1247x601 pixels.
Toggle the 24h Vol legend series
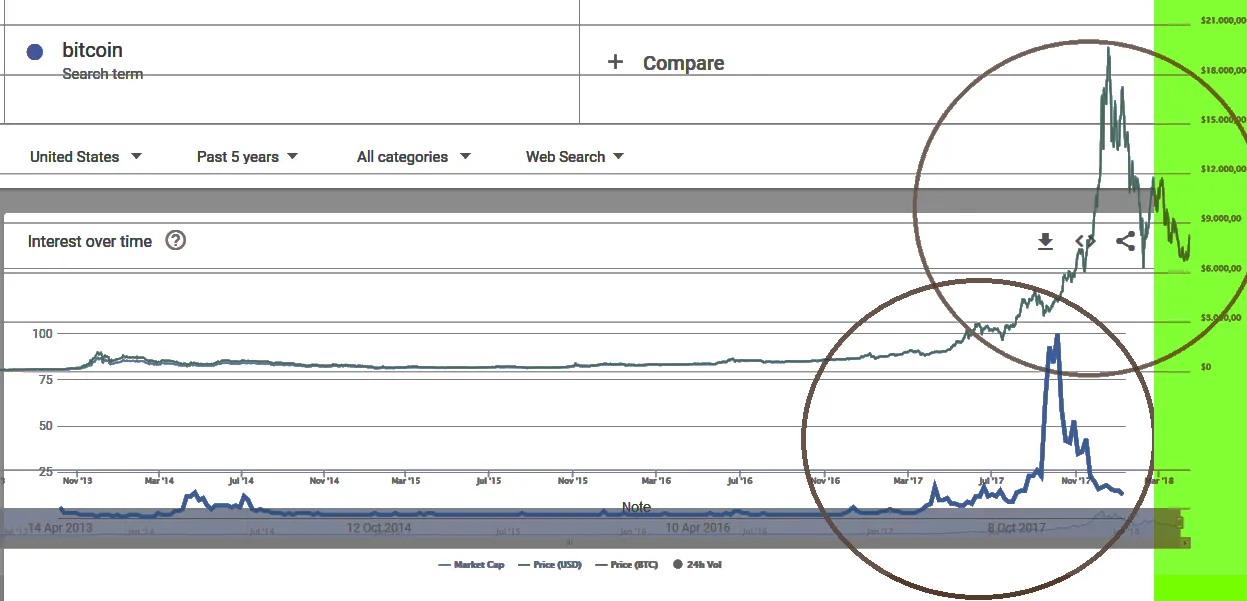[697, 565]
